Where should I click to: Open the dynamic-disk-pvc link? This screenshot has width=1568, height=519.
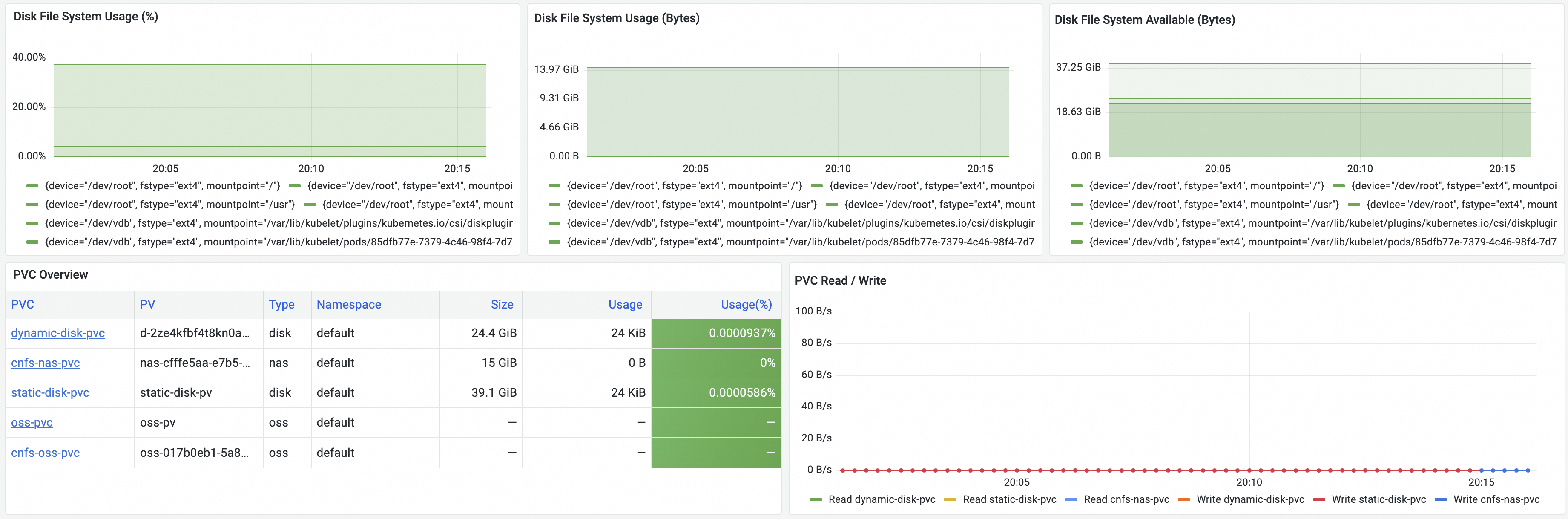[x=58, y=333]
